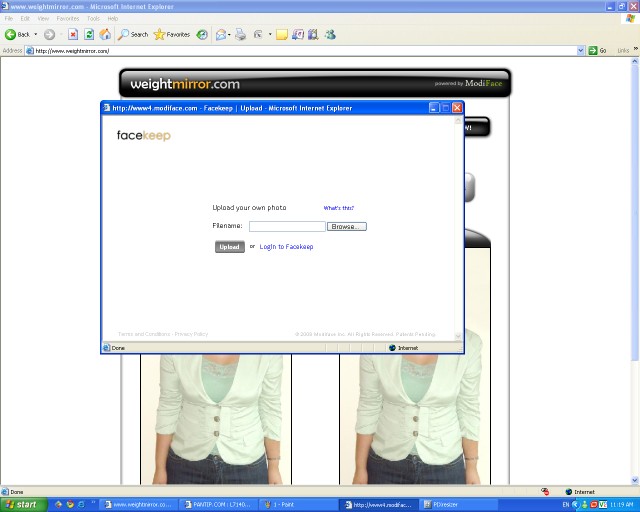Screen dimensions: 640x512
Task: Click the Back navigation button
Action: 17,35
